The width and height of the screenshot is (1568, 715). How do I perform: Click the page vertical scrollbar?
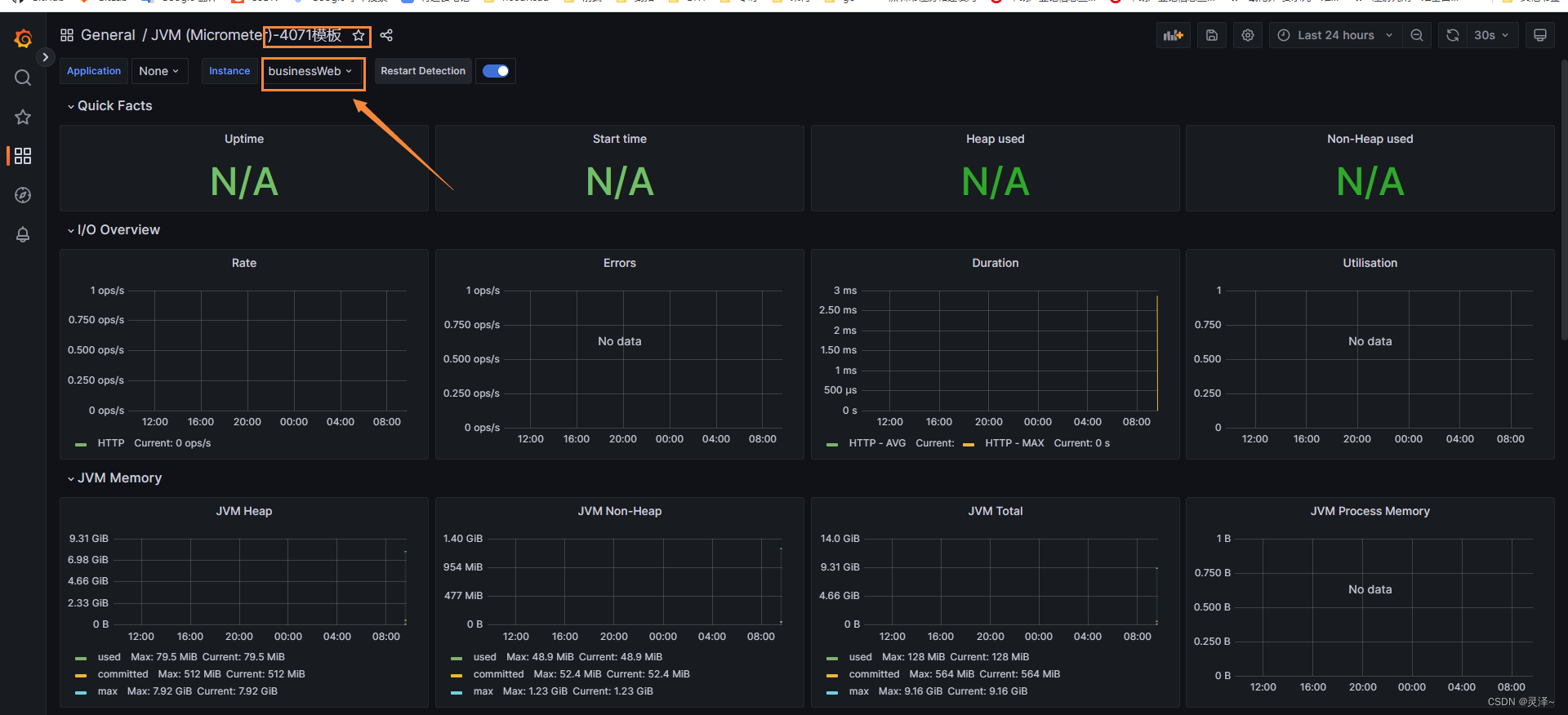click(1563, 200)
